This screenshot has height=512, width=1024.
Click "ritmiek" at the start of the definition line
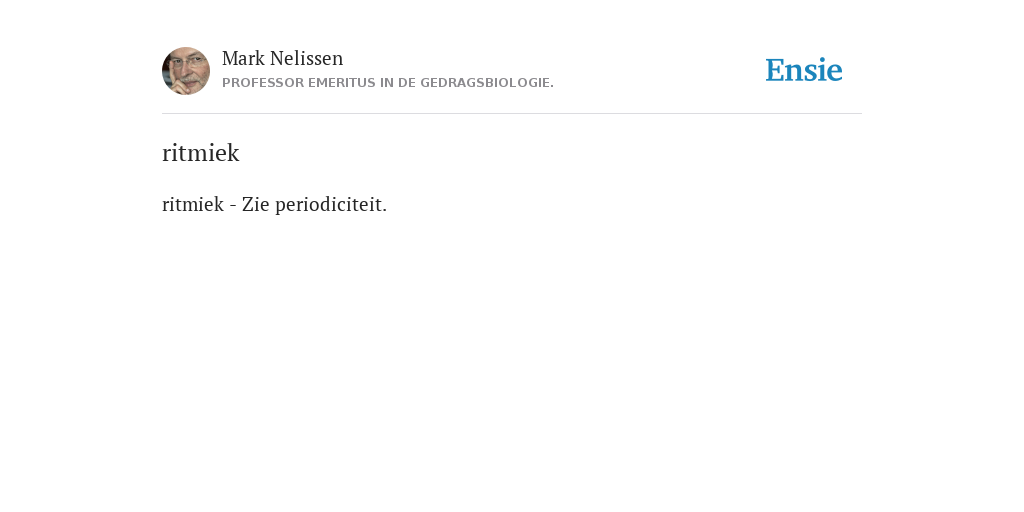[193, 204]
